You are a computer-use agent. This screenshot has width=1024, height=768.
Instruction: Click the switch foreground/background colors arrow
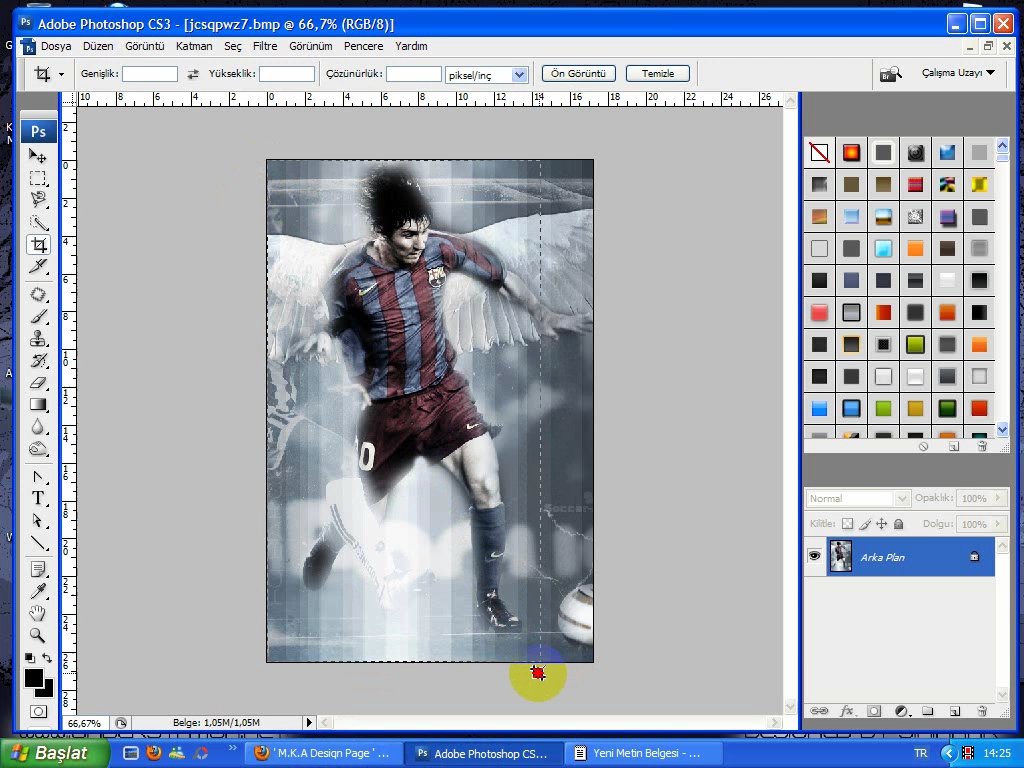(47, 658)
